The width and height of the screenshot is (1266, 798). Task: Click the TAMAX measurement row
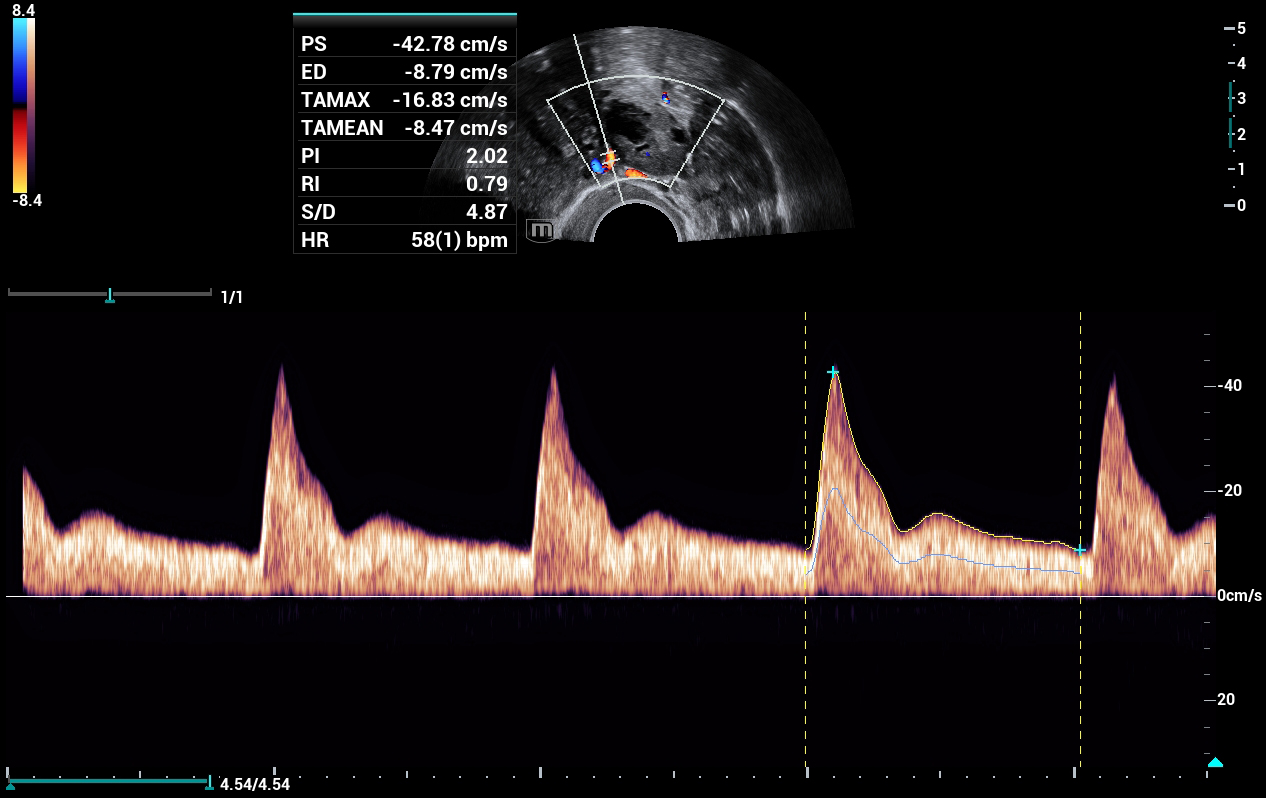(404, 101)
